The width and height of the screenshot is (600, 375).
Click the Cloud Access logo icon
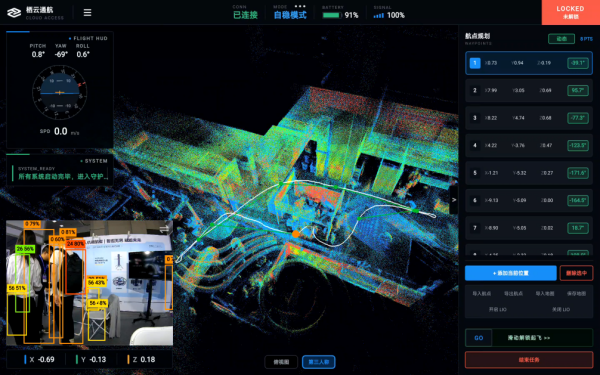(x=14, y=13)
